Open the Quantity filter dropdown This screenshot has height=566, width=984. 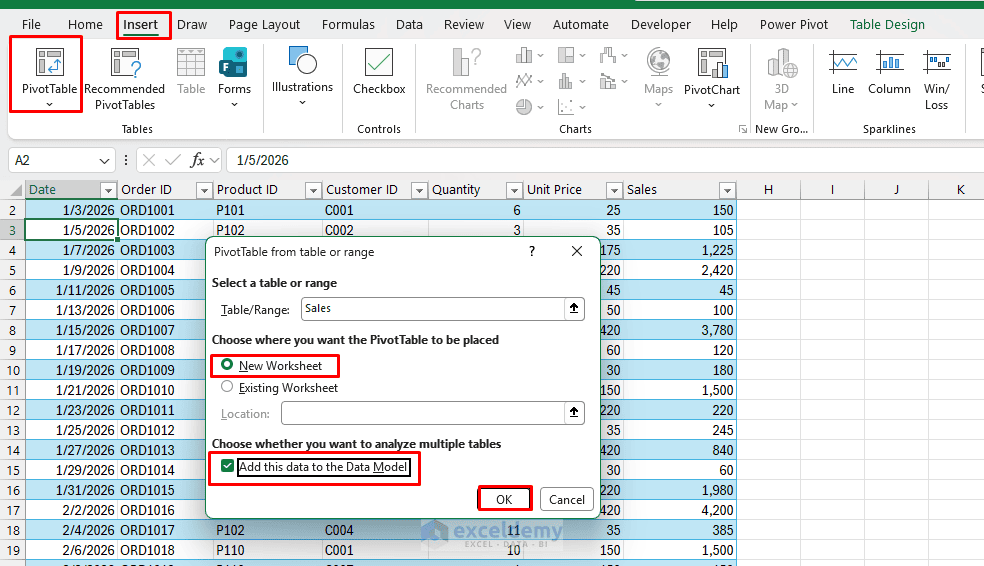tap(514, 190)
